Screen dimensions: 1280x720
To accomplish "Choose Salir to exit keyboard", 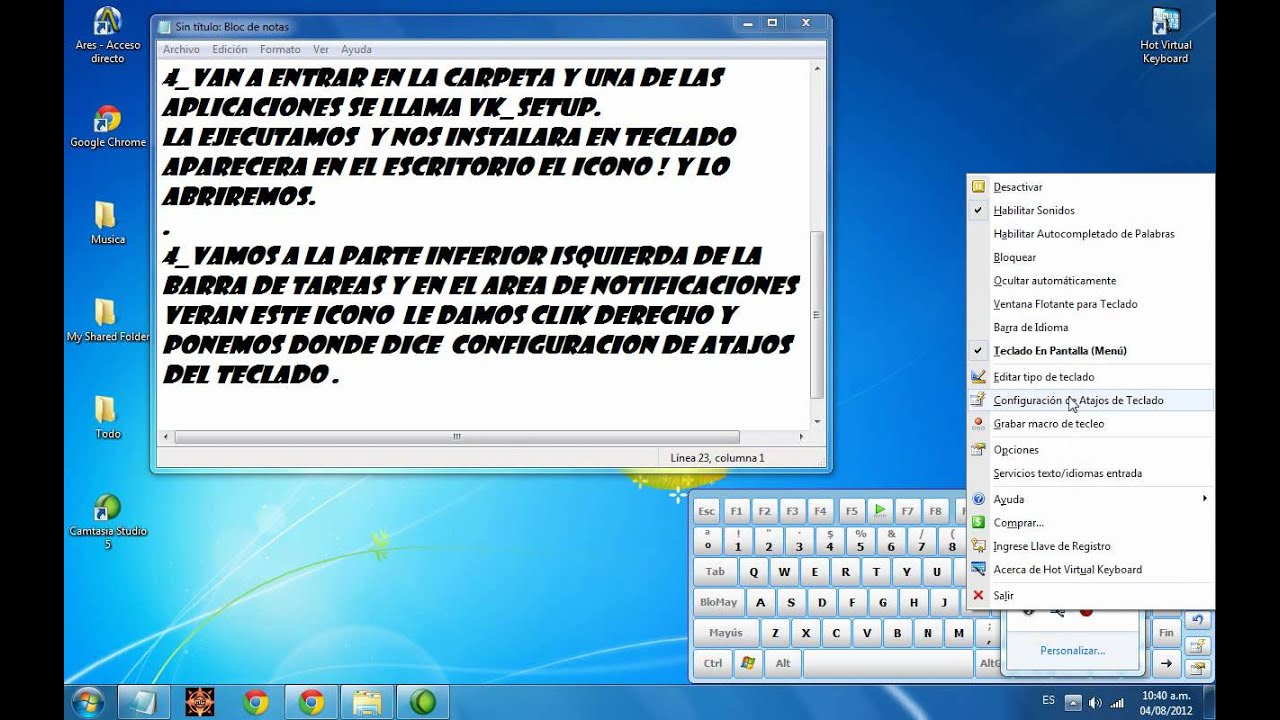I will click(1090, 595).
